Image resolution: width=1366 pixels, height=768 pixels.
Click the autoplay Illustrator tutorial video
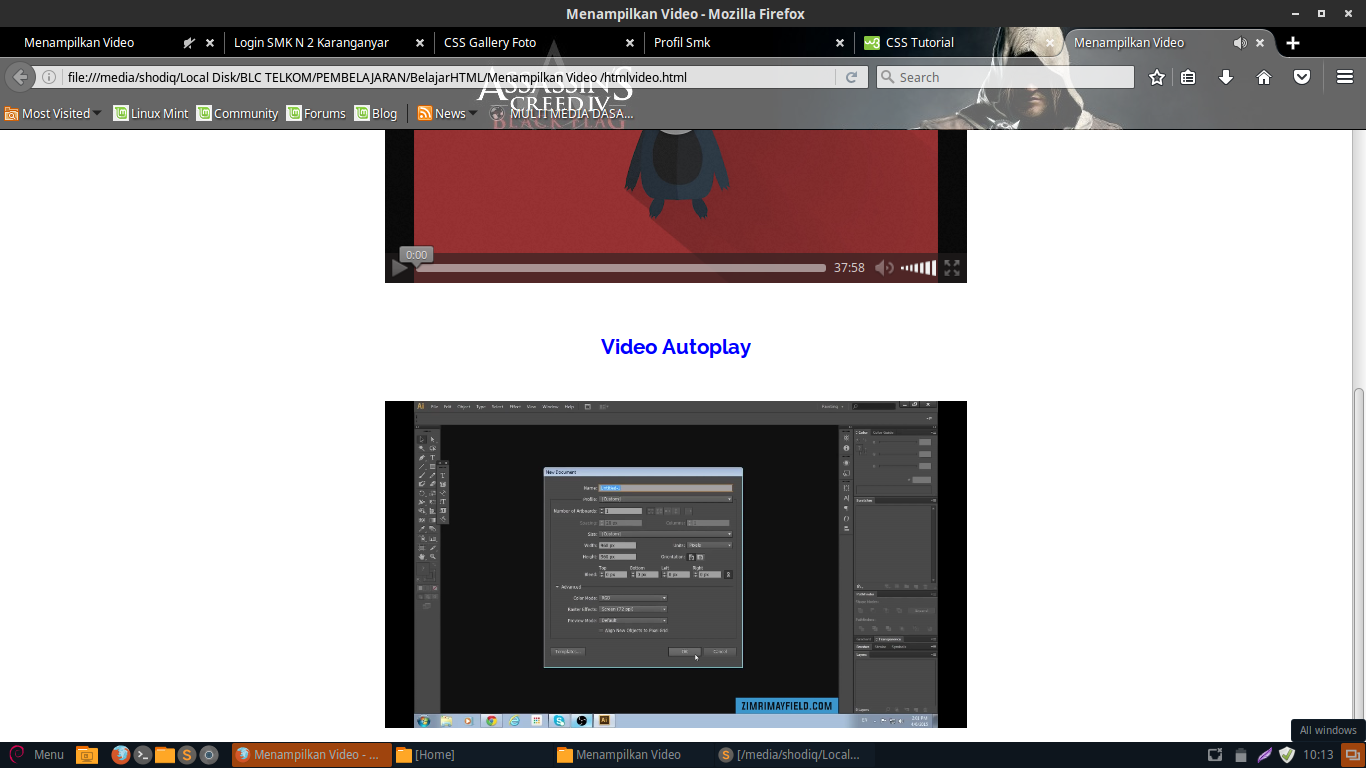(x=676, y=564)
